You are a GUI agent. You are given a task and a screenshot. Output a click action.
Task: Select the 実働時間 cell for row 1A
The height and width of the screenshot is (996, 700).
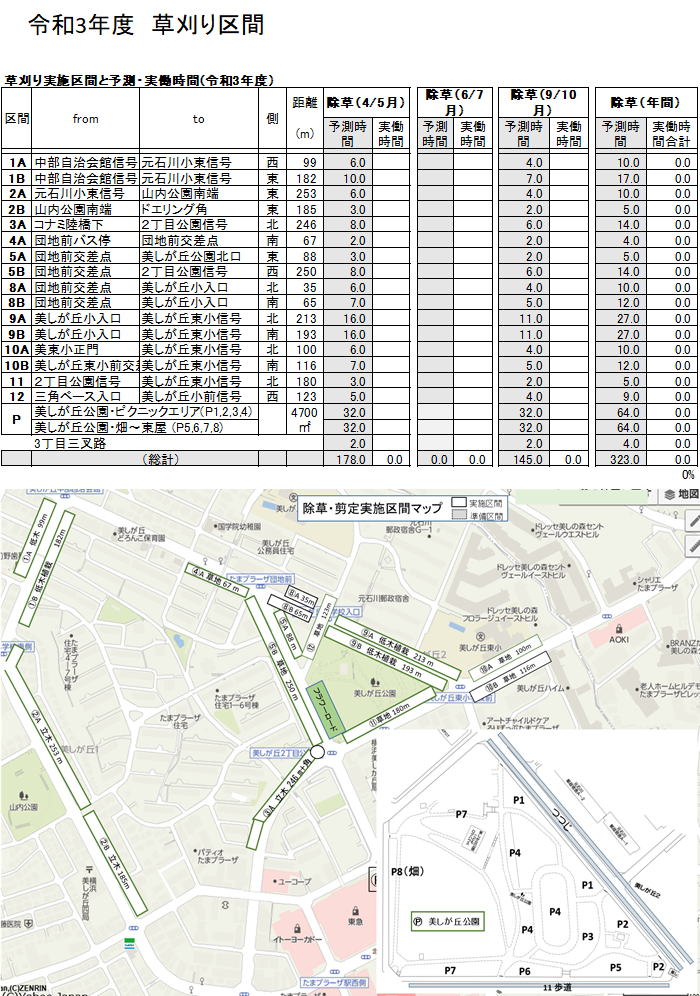point(391,162)
